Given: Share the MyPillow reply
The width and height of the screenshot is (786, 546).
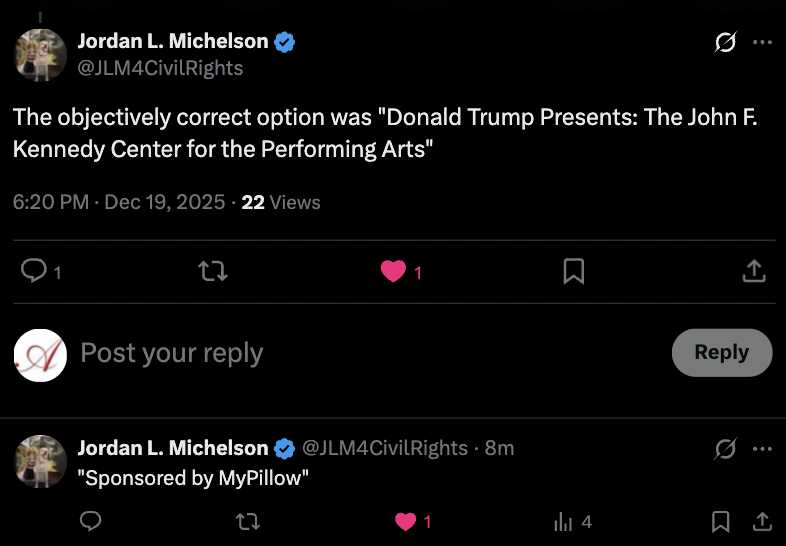Looking at the screenshot, I should pyautogui.click(x=762, y=521).
